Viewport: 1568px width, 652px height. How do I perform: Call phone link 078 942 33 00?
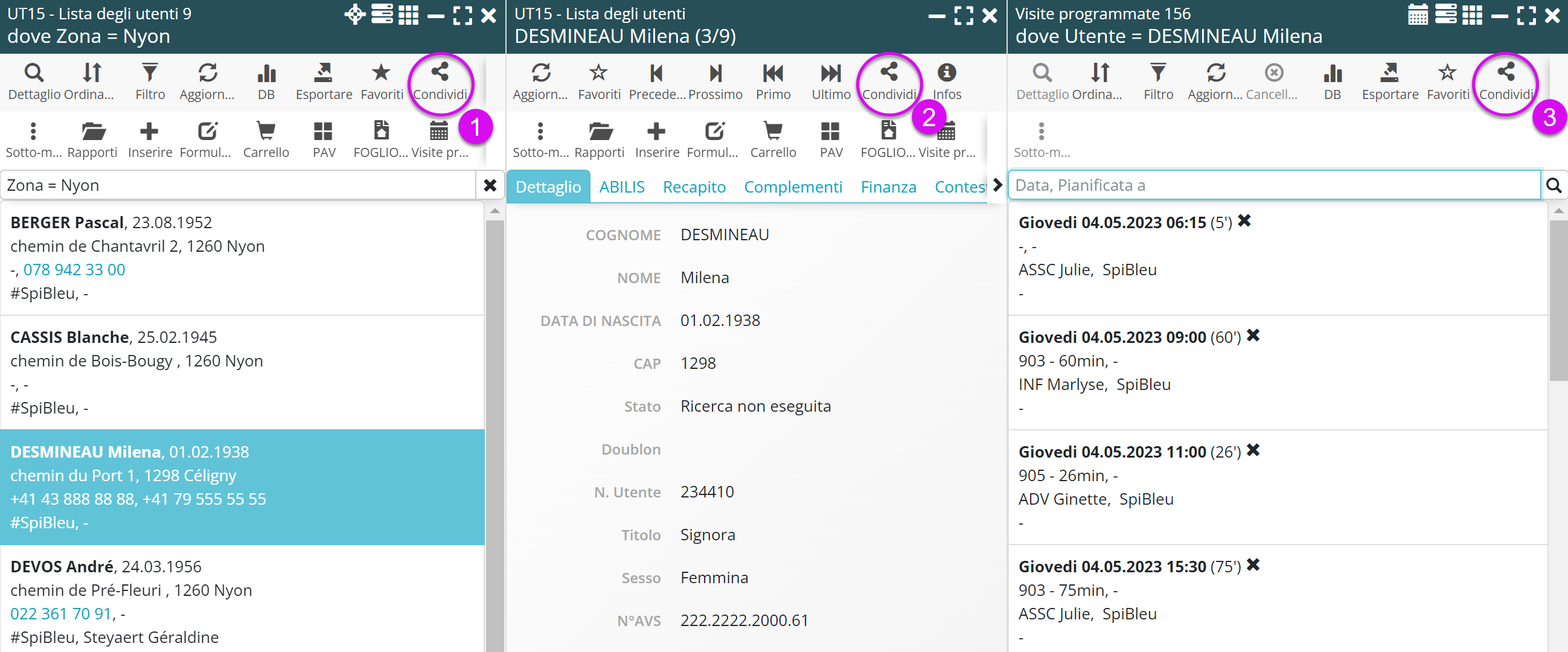click(x=74, y=270)
